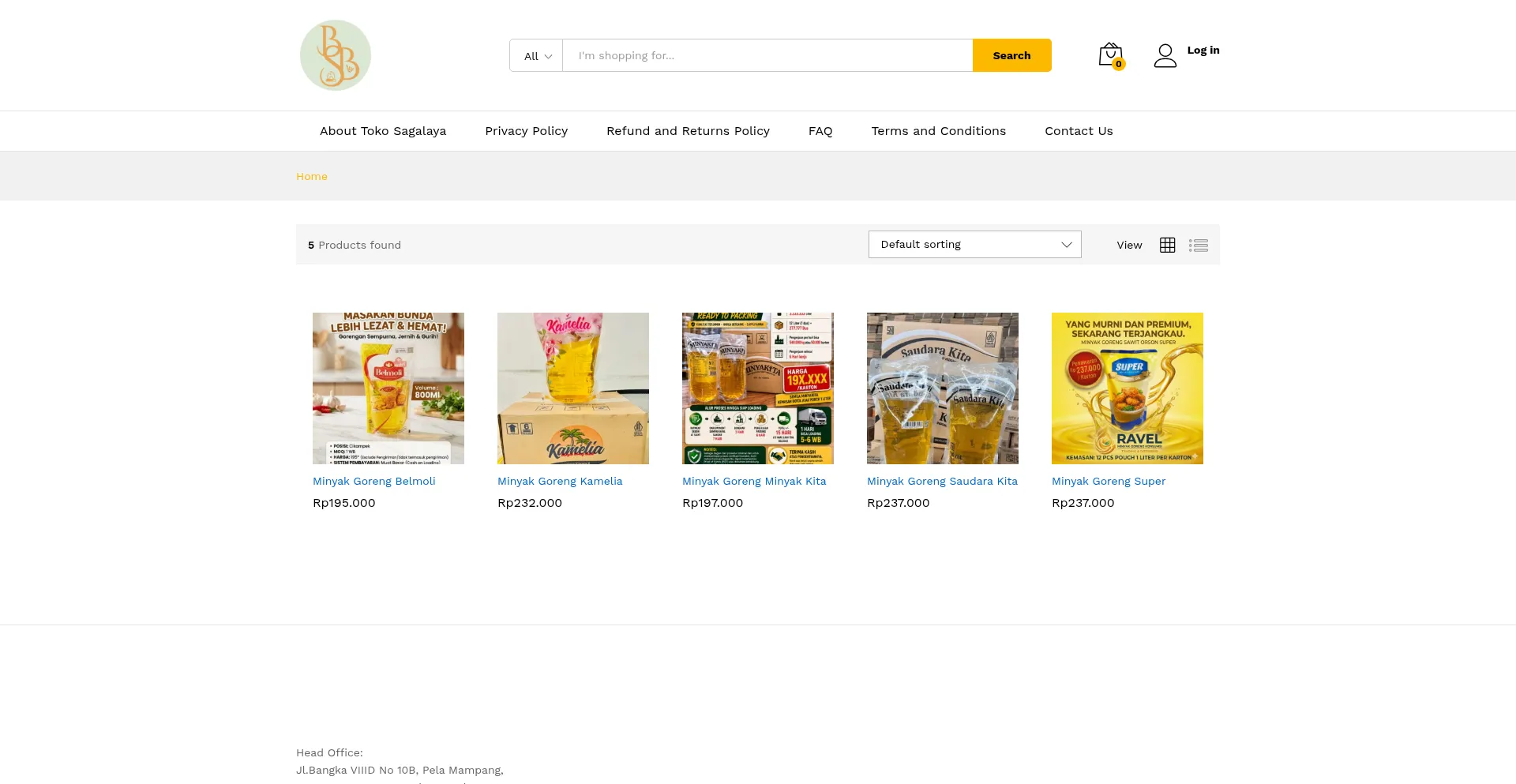Click the Toko Sagalaya logo
This screenshot has height=784, width=1516.
[336, 55]
